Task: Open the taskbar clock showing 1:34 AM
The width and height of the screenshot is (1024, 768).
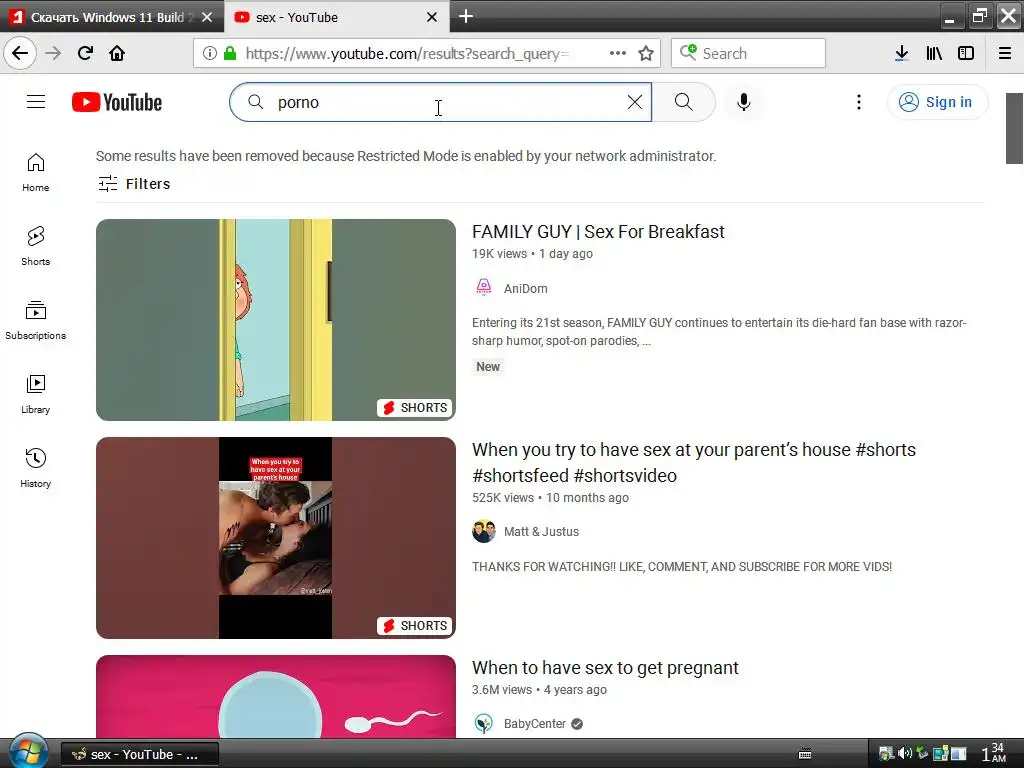Action: coord(993,753)
